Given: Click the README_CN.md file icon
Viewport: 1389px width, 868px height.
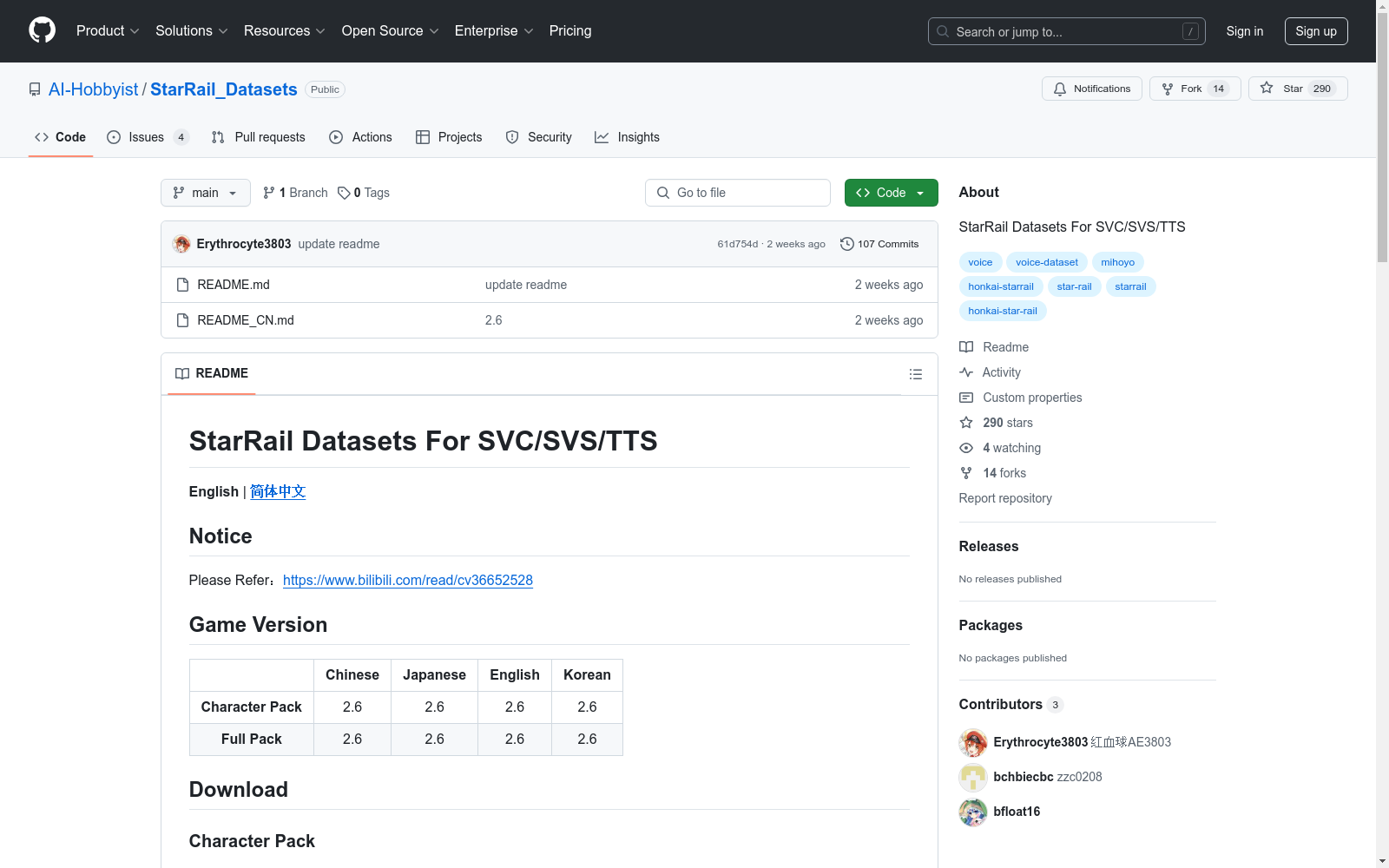Looking at the screenshot, I should coord(182,320).
